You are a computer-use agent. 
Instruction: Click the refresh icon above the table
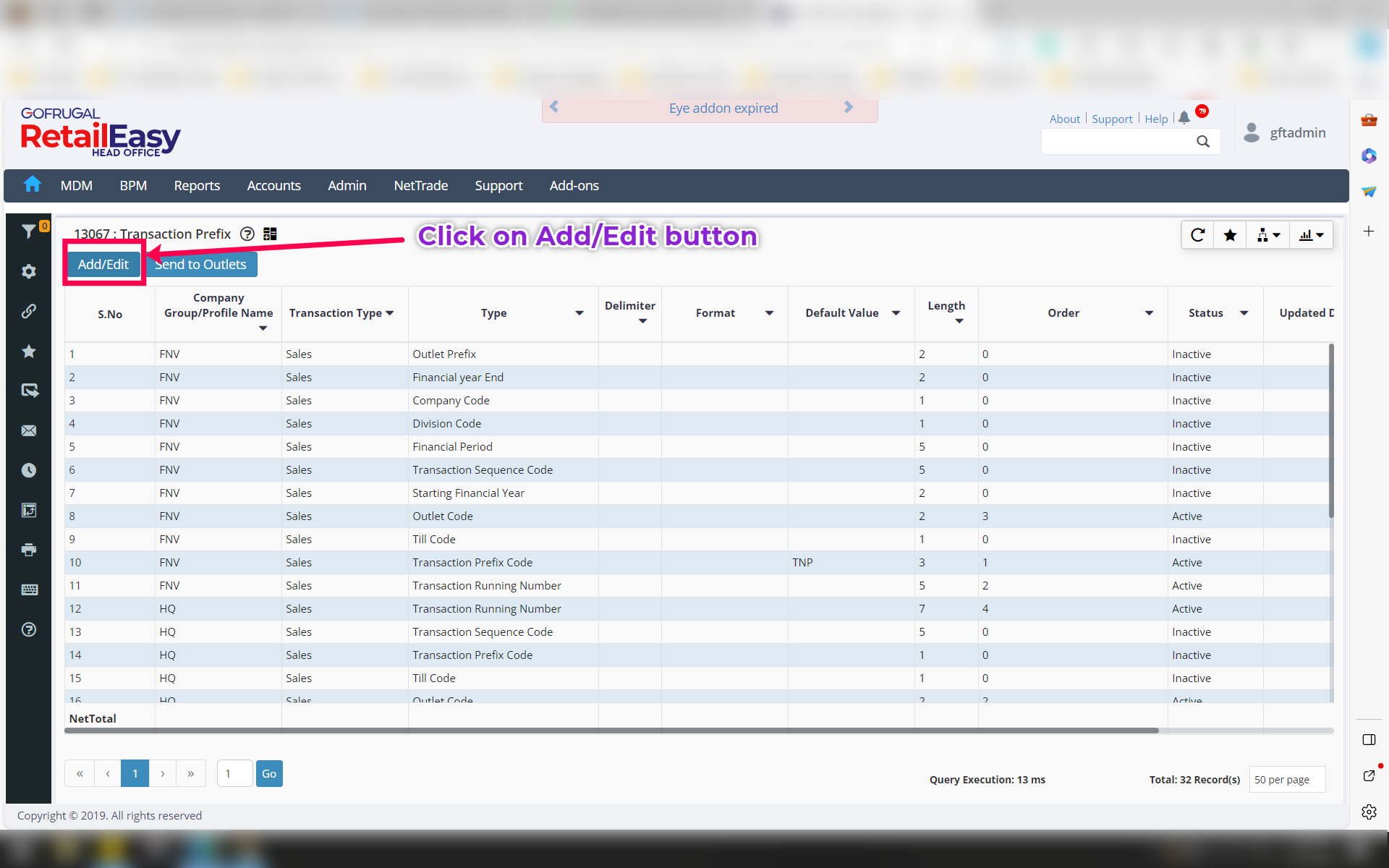1197,235
